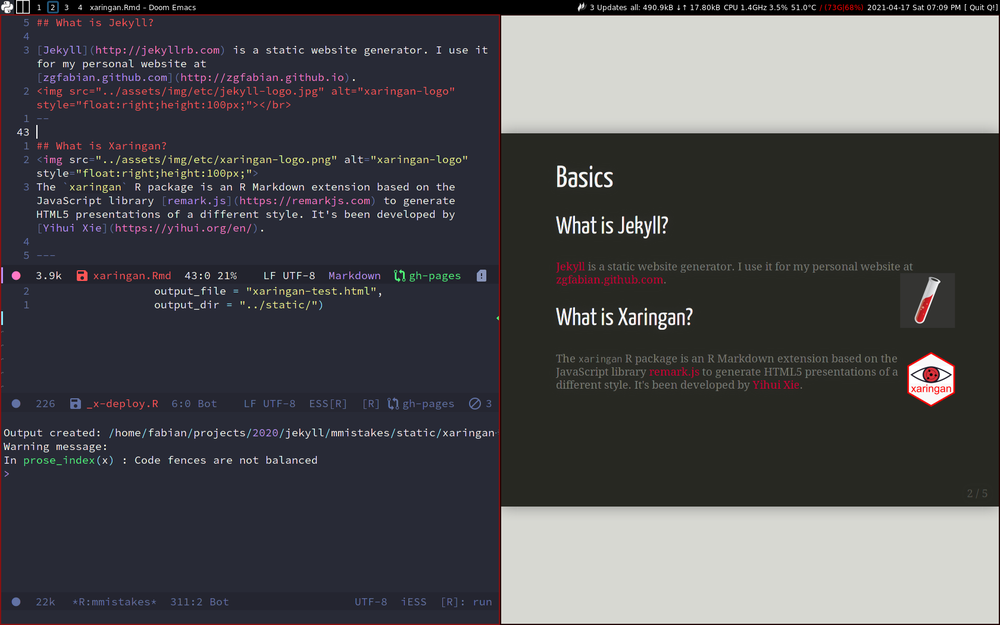1000x625 pixels.
Task: Click the buffer state dot for _x-deploy.R
Action: (17, 404)
